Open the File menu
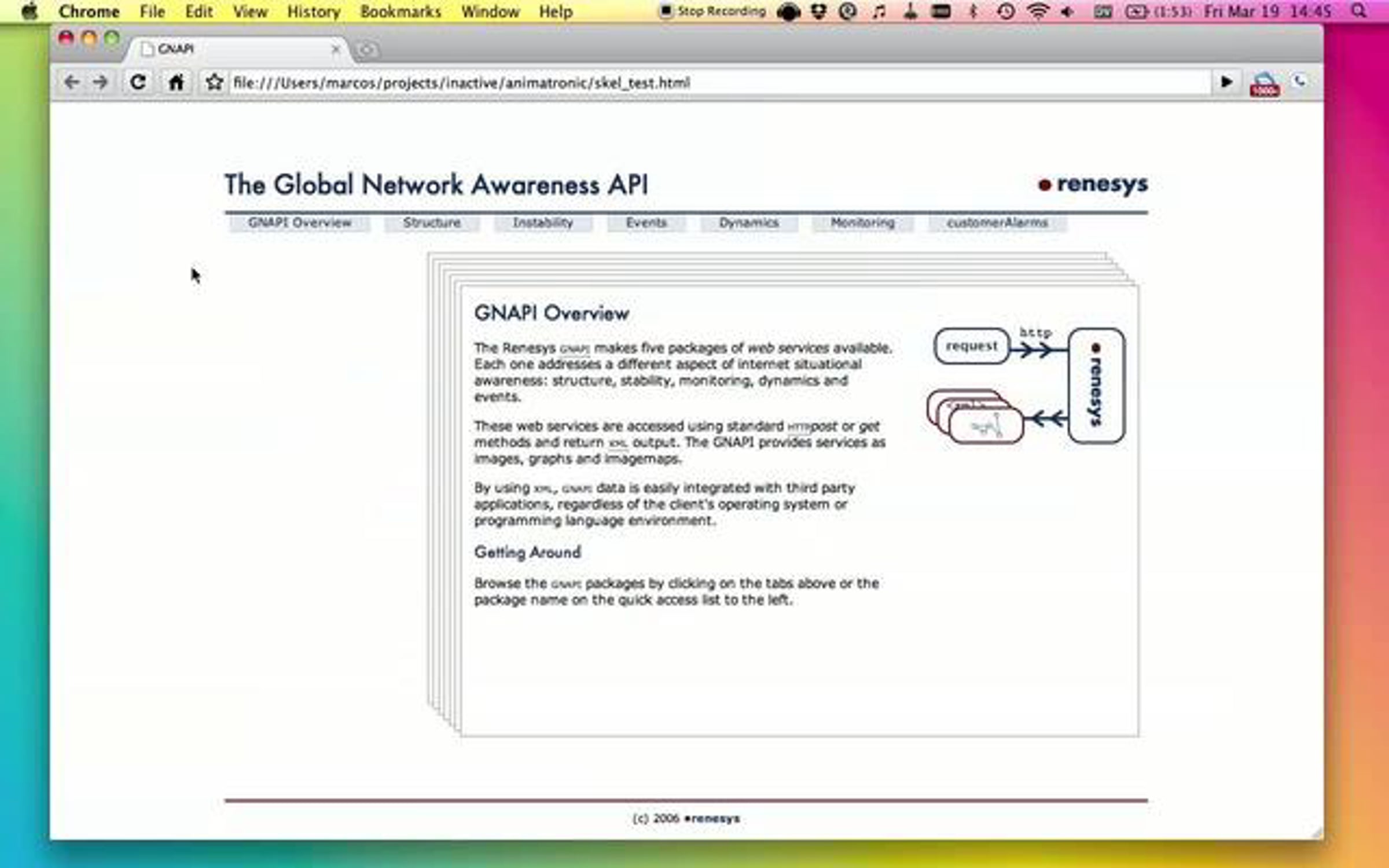Image resolution: width=1389 pixels, height=868 pixels. click(153, 11)
